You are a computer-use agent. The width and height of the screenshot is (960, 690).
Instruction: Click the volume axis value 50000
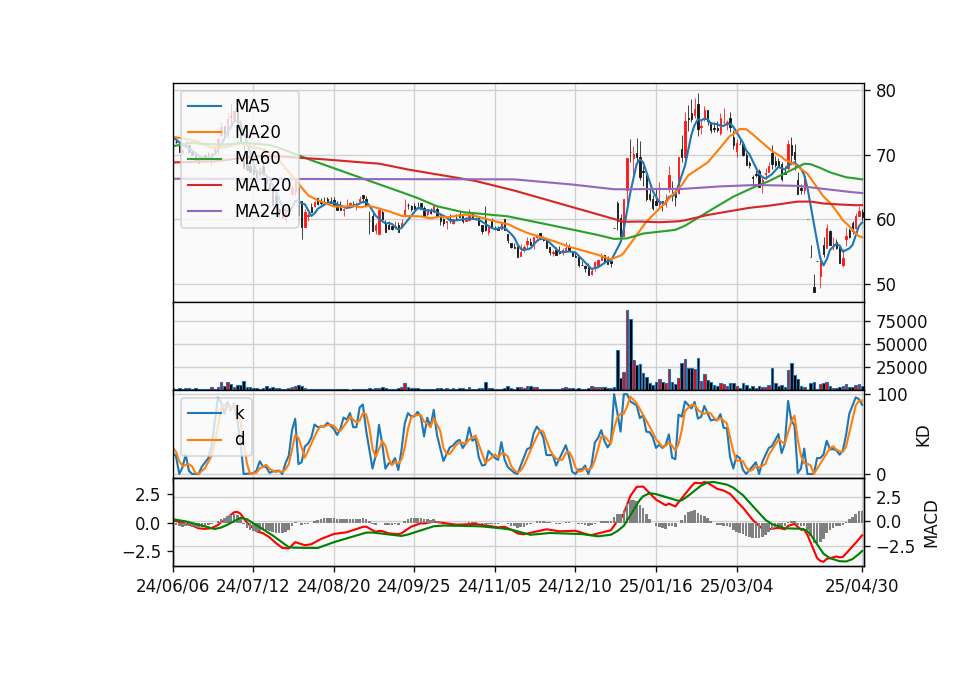[x=902, y=345]
